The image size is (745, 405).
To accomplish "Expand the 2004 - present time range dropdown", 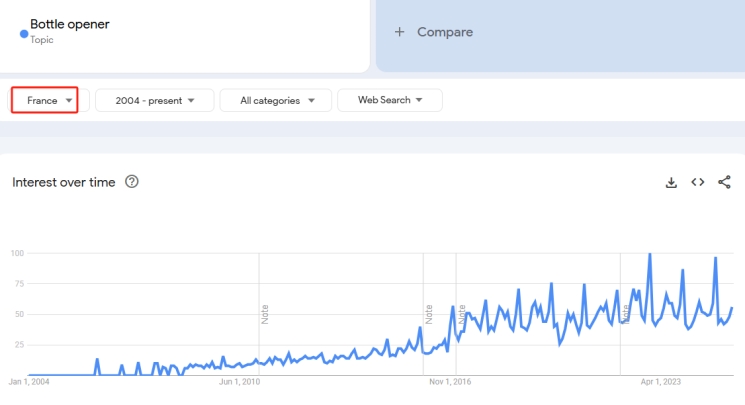I will pyautogui.click(x=155, y=100).
